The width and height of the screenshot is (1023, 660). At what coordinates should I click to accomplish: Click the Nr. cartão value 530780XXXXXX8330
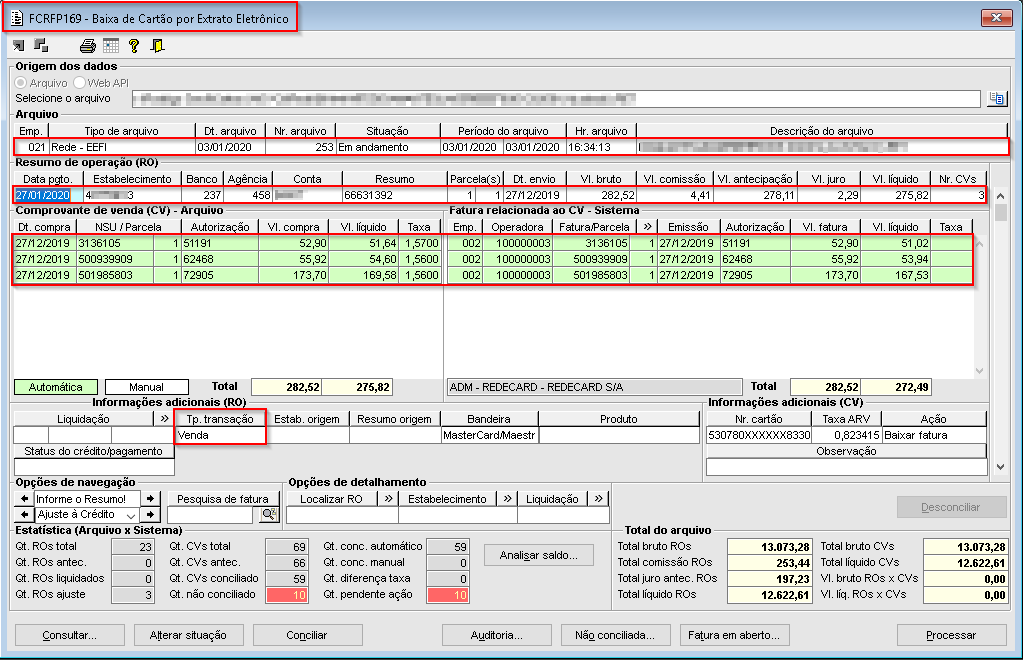759,435
